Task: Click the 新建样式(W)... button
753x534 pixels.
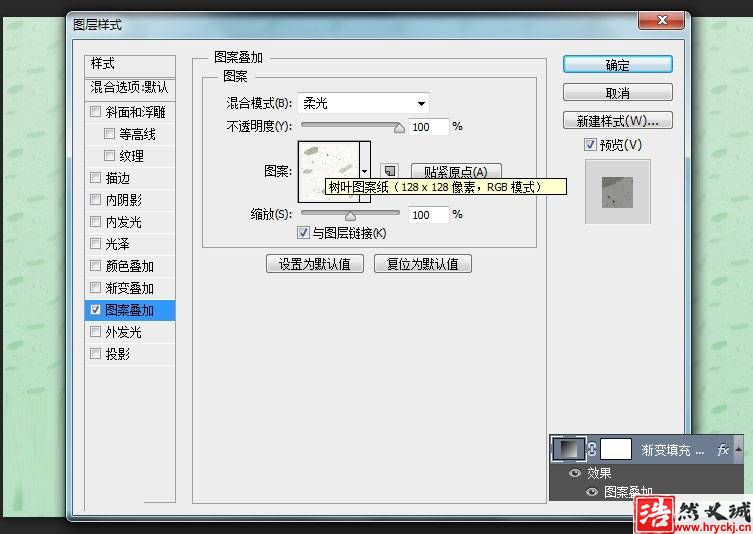Action: point(618,121)
